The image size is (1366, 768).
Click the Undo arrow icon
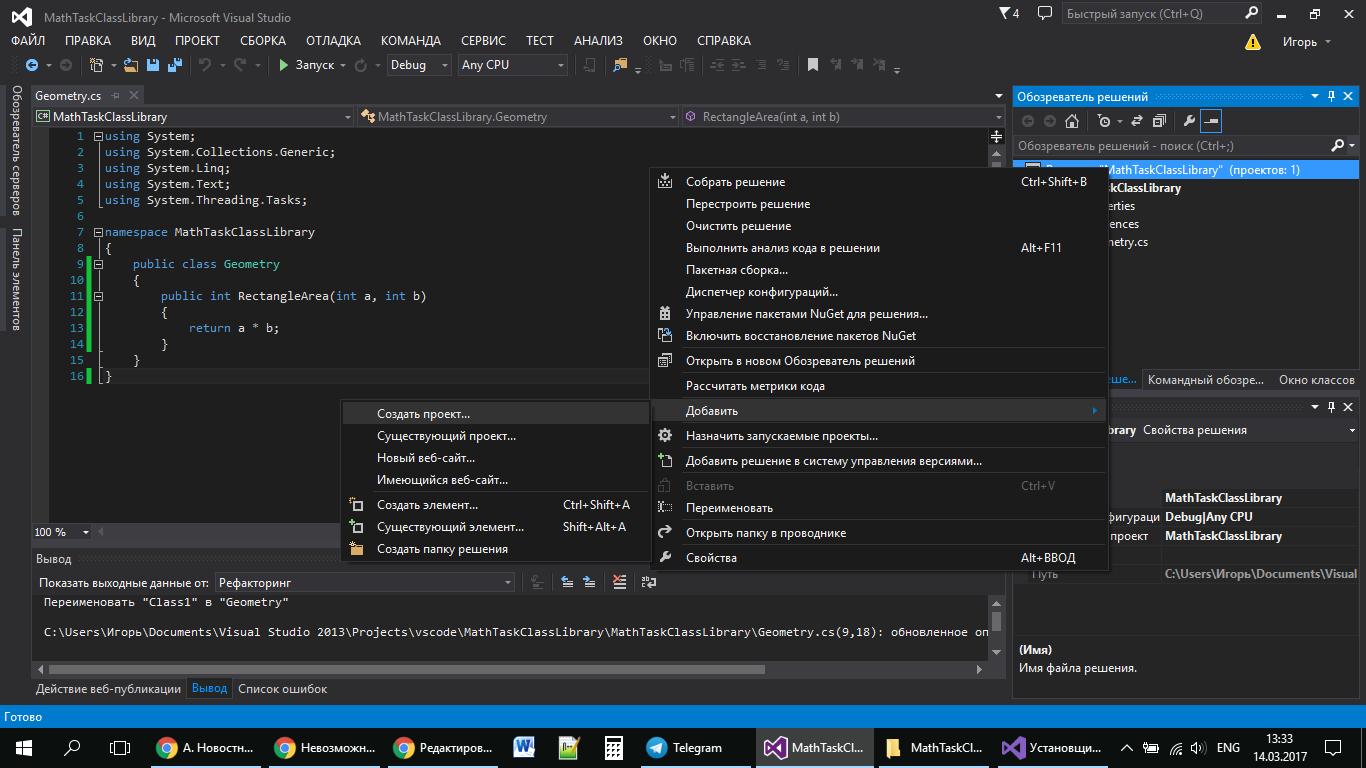205,65
